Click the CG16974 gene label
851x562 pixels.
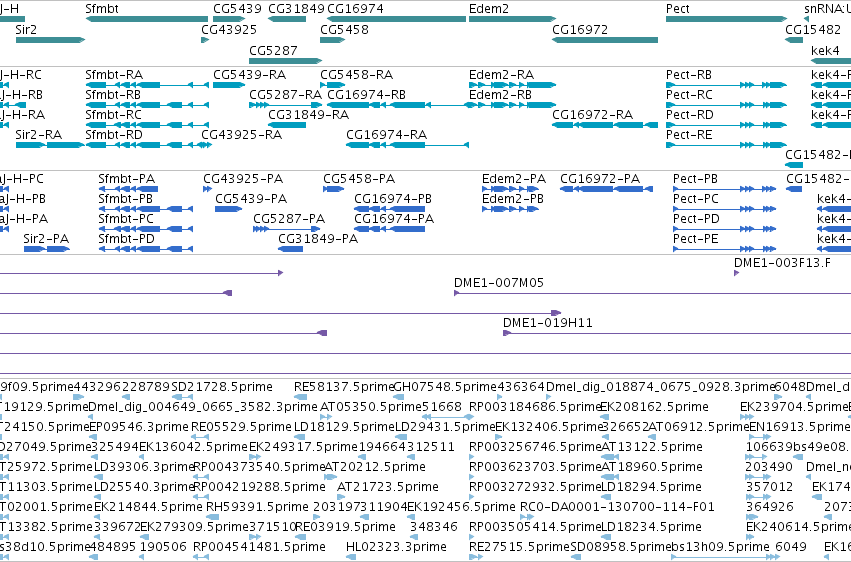[x=355, y=9]
